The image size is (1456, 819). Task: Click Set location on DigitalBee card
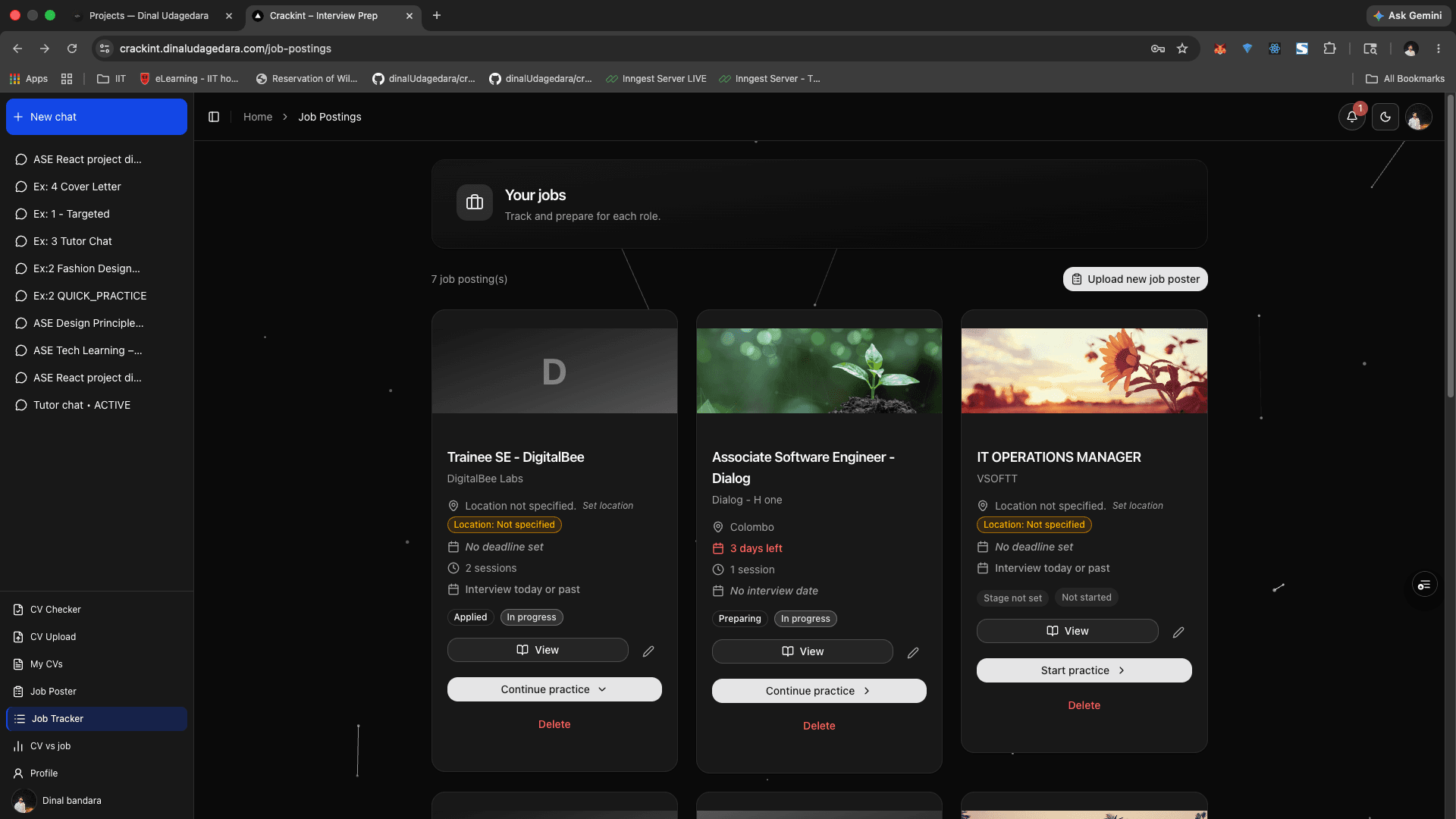click(x=607, y=506)
